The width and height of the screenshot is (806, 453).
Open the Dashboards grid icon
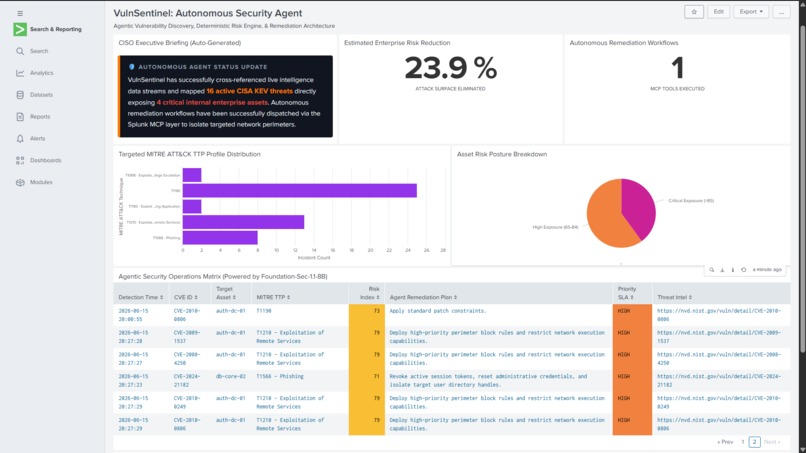click(20, 160)
